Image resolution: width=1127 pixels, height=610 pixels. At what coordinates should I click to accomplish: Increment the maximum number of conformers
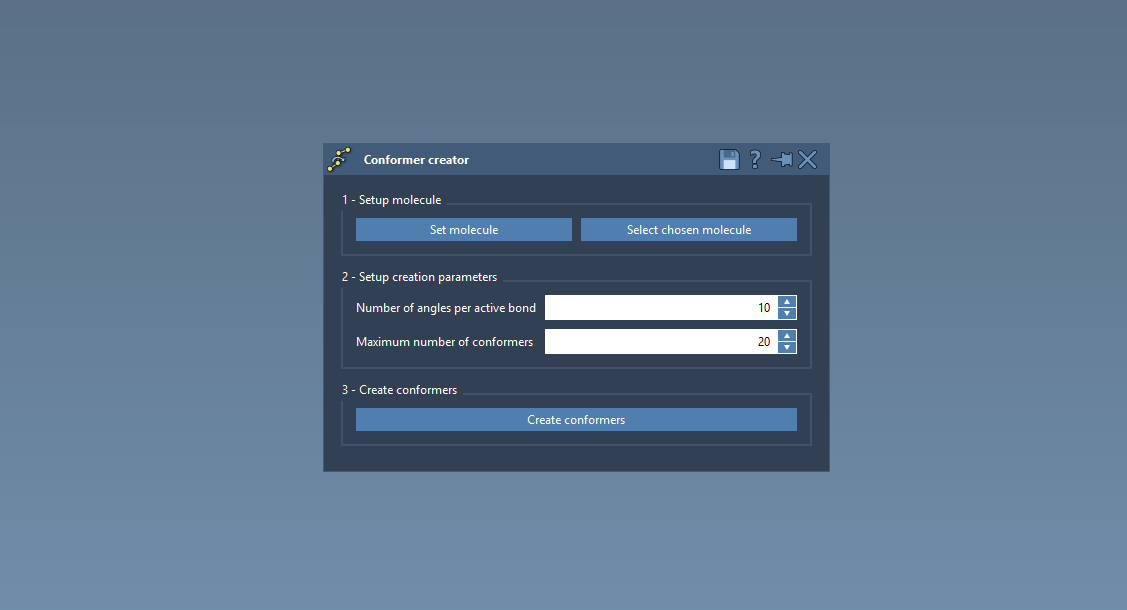pos(787,336)
